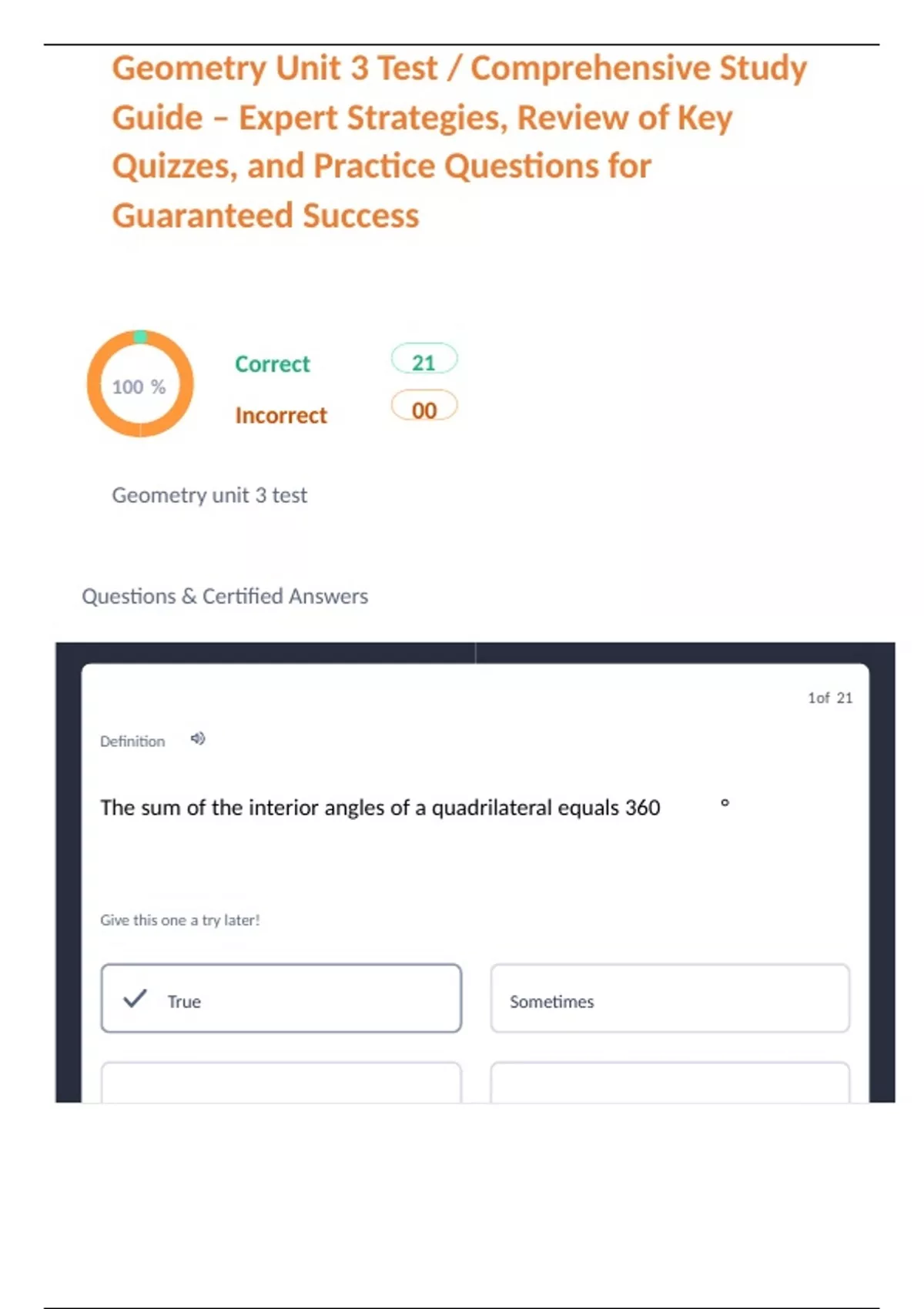Click the checkmark icon in the True option
Image resolution: width=924 pixels, height=1309 pixels.
[135, 999]
